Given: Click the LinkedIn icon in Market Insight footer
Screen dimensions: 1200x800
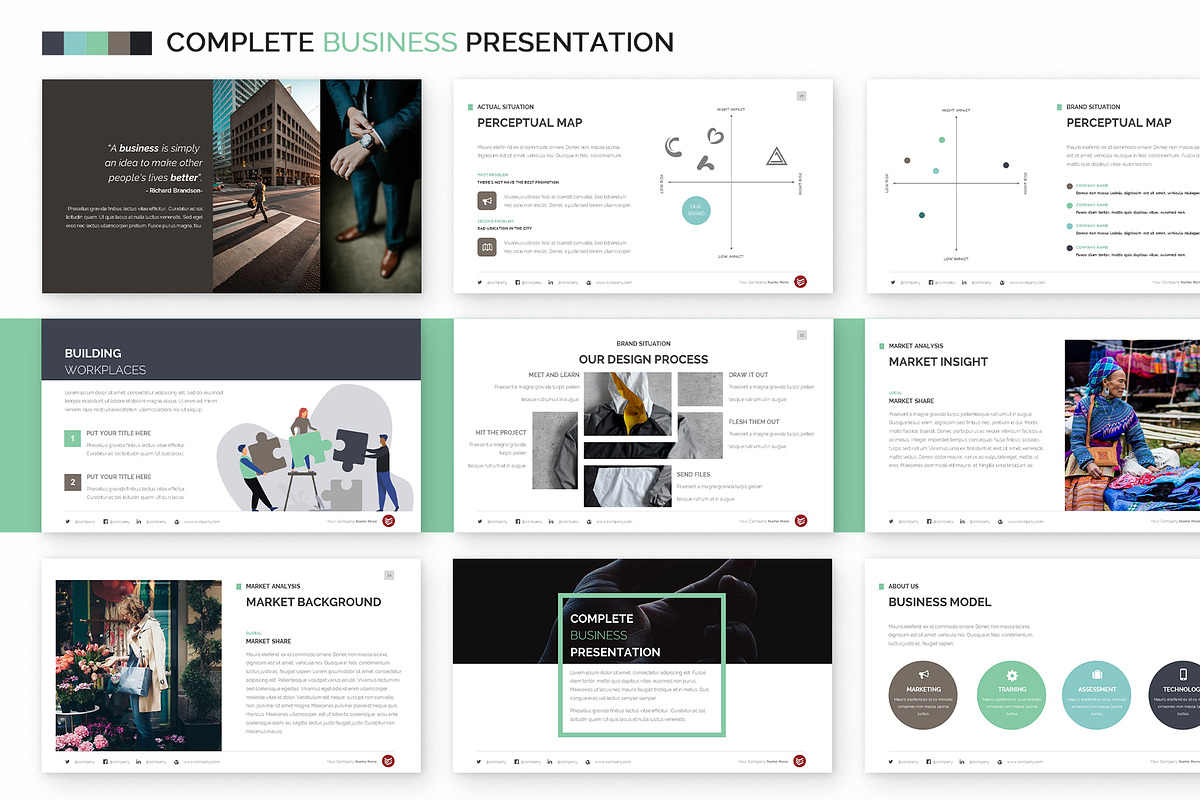Looking at the screenshot, I should tap(962, 521).
